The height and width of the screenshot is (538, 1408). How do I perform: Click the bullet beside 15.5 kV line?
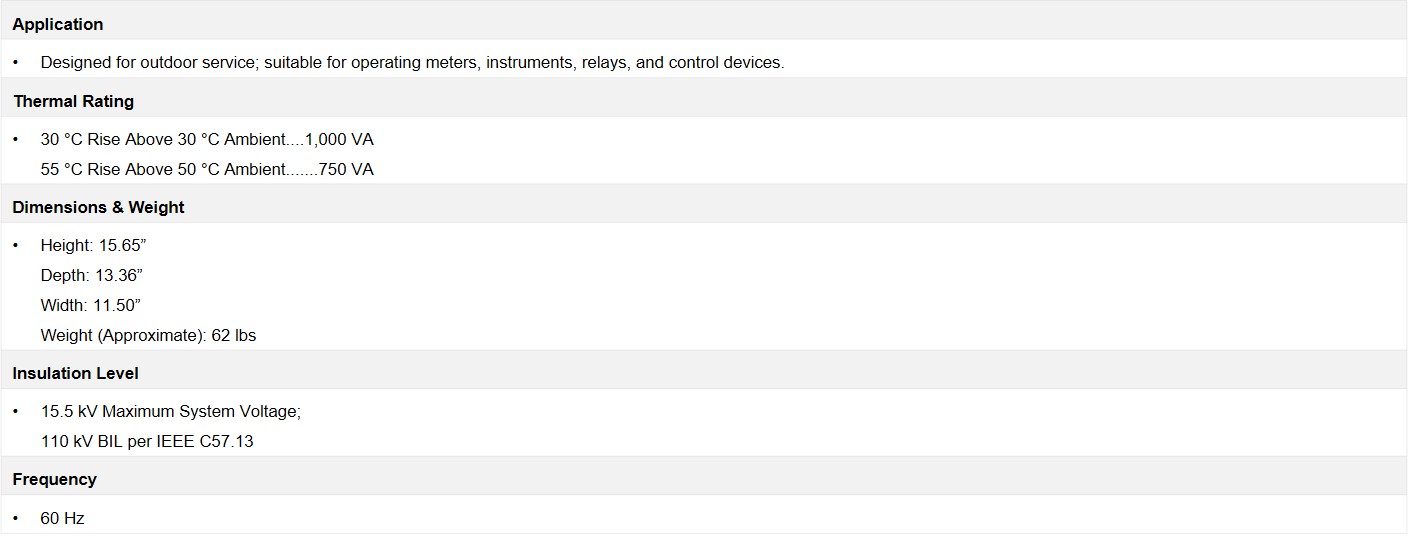(16, 411)
